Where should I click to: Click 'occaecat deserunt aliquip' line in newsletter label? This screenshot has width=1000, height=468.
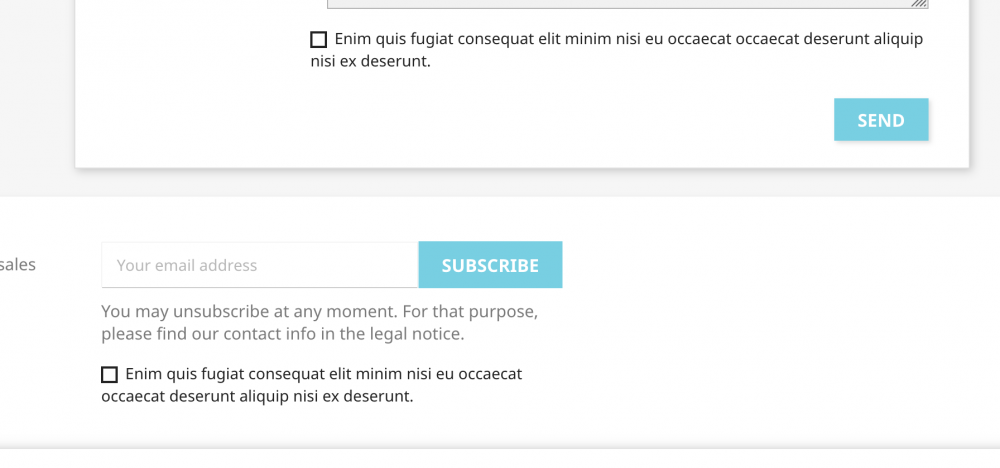point(257,397)
